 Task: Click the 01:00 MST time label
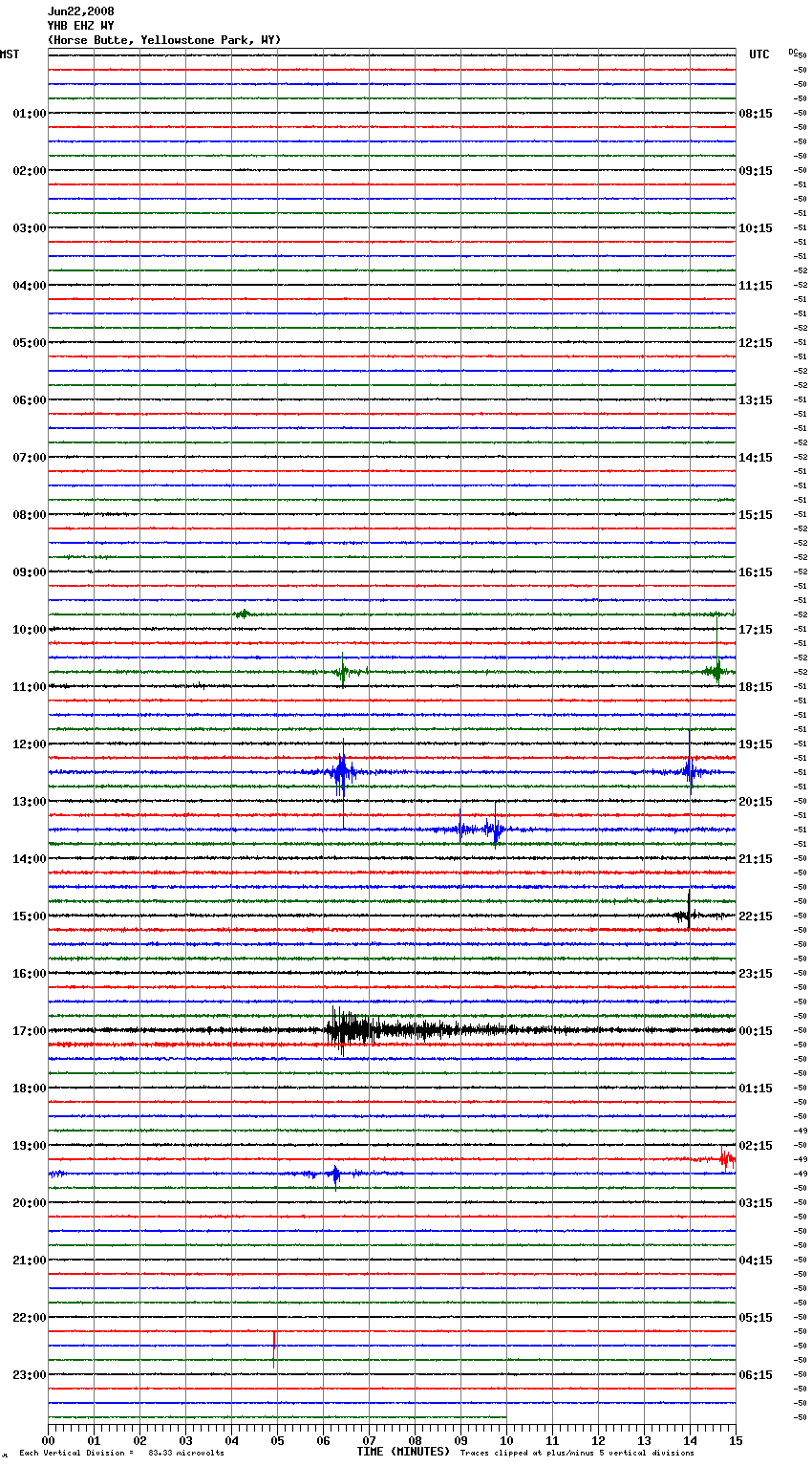click(x=29, y=114)
